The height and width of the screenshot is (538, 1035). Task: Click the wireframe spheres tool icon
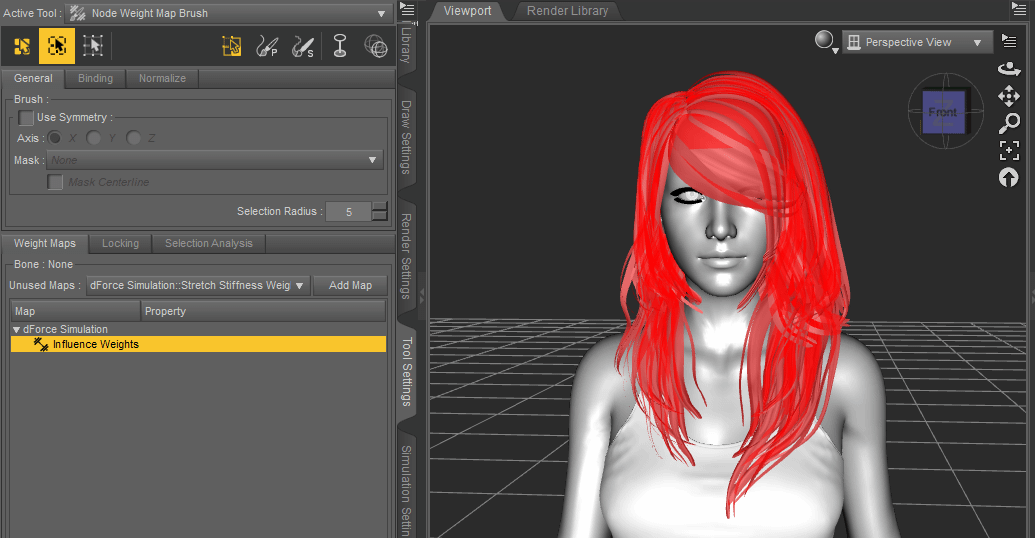376,46
